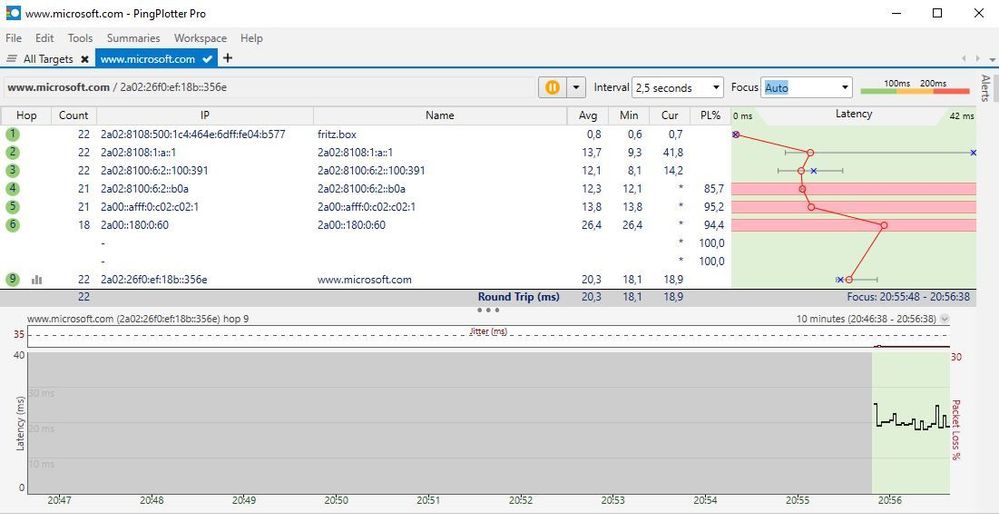The image size is (999, 514).
Task: Click the hop 2 green circle icon
Action: (x=12, y=152)
